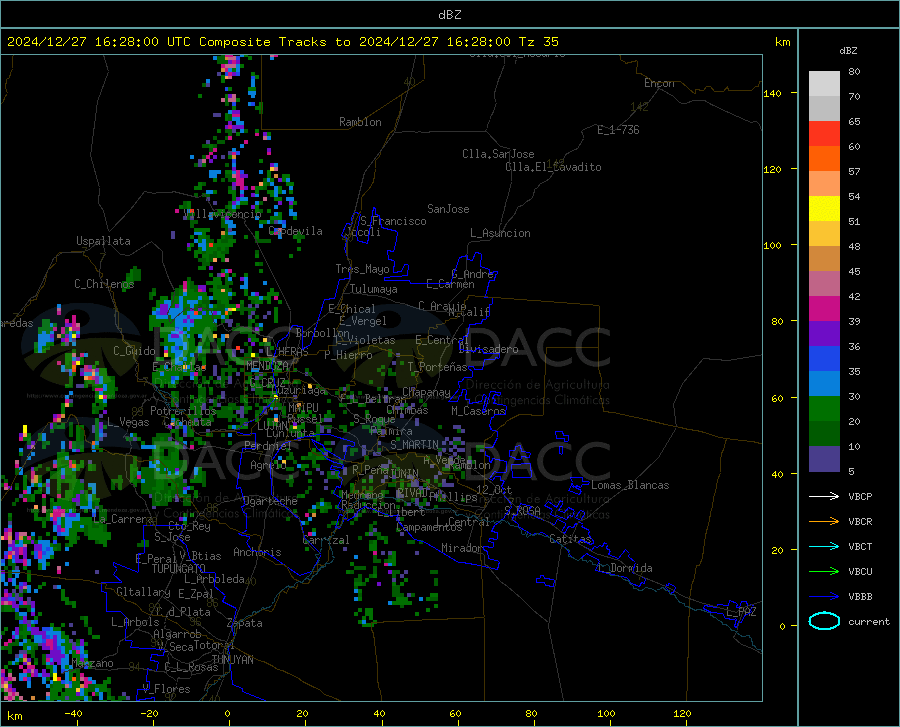The image size is (900, 727).
Task: Click the MENDOZA city label
Action: tap(266, 365)
